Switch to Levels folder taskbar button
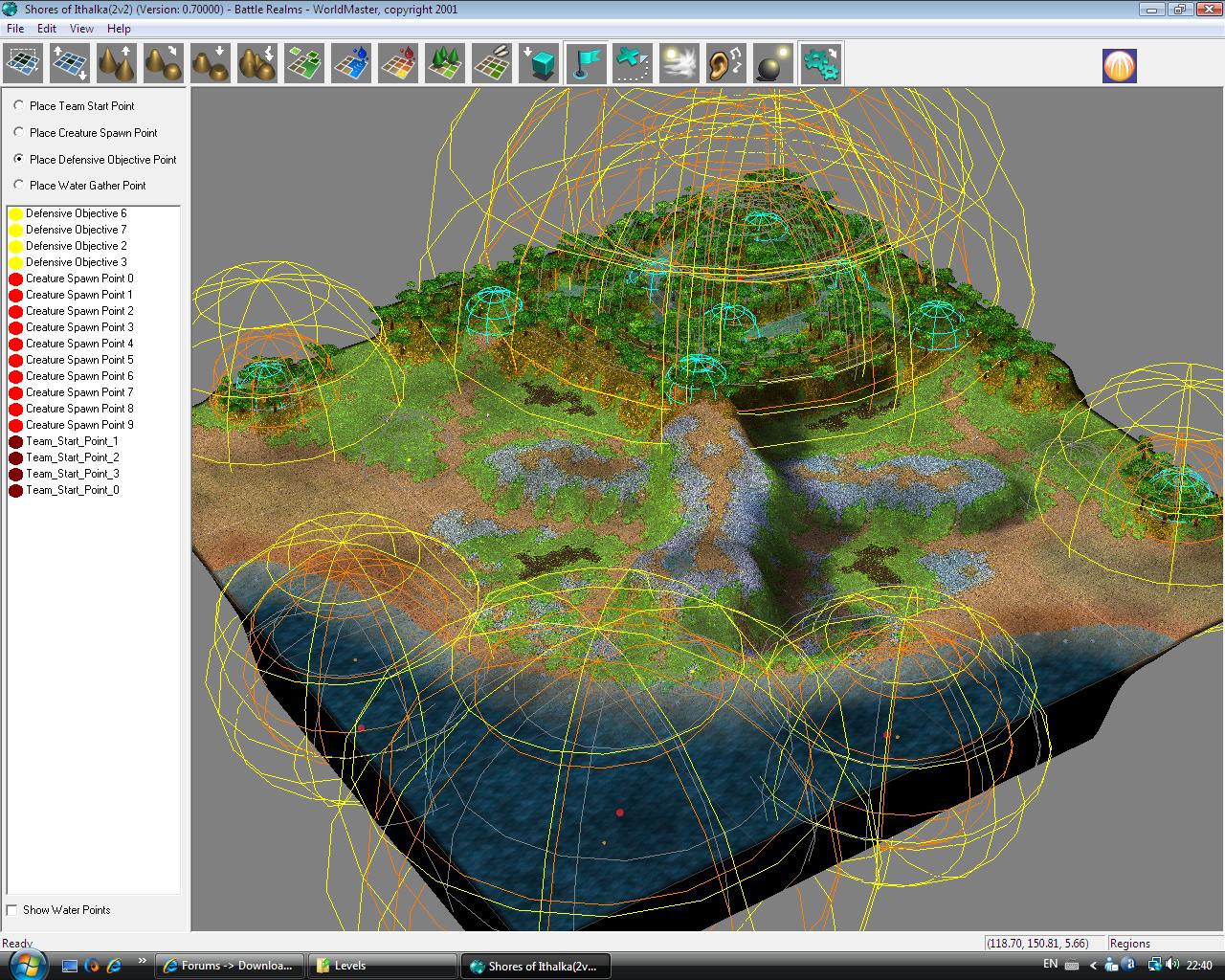The image size is (1225, 980). click(383, 966)
